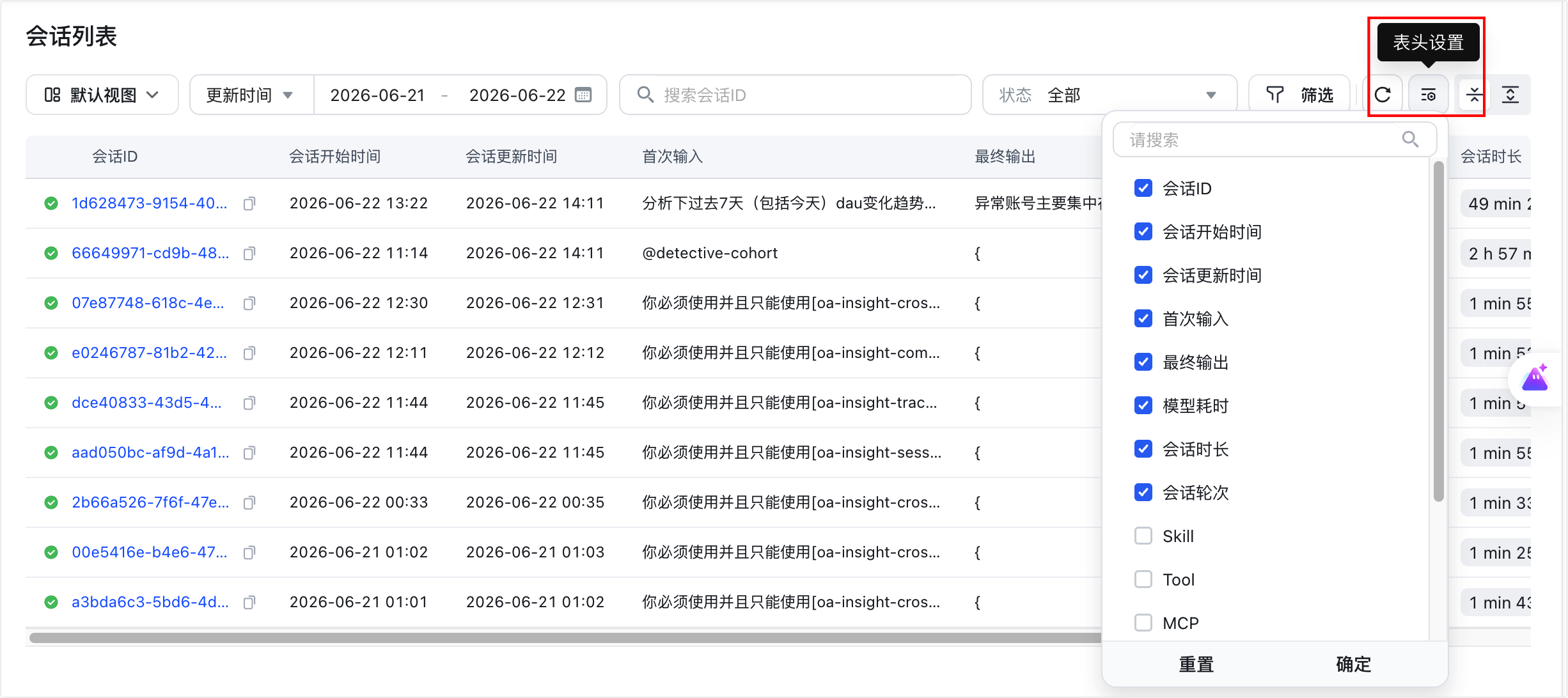This screenshot has height=698, width=1568.
Task: Open session link 07e87748-618c-4e...
Action: [148, 303]
